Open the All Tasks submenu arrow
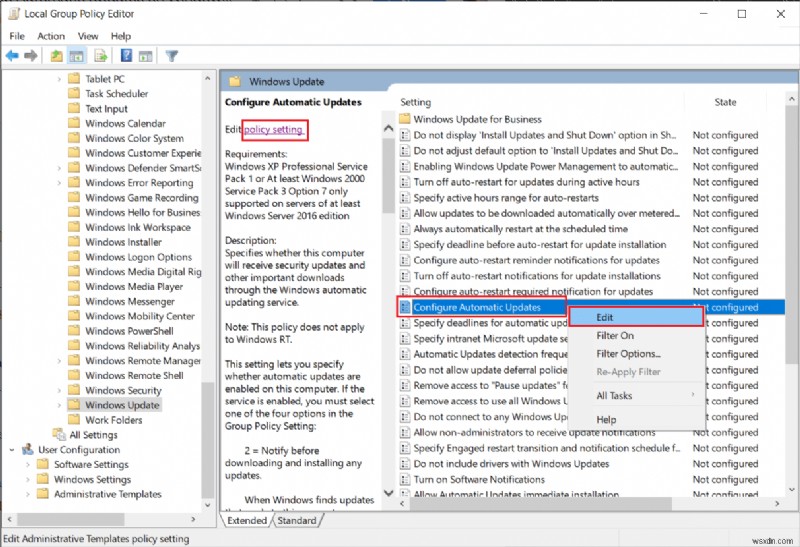The image size is (800, 547). pos(693,394)
